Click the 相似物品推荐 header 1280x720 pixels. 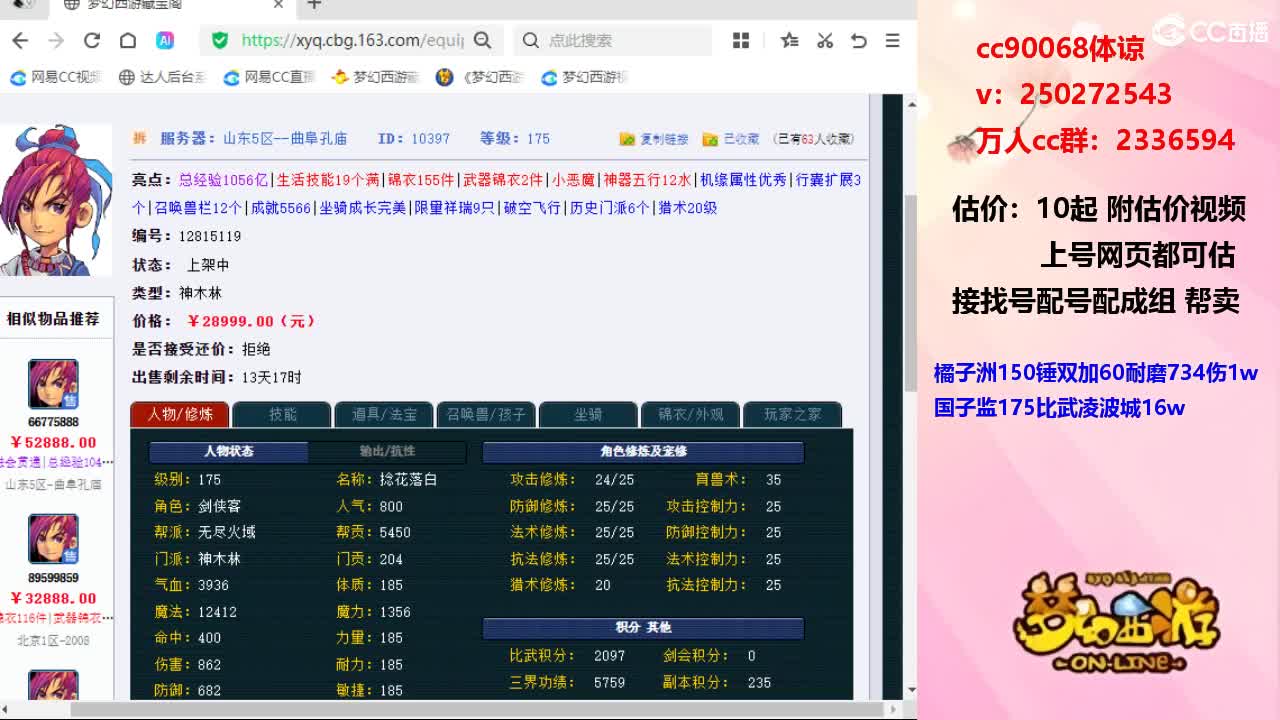point(53,319)
